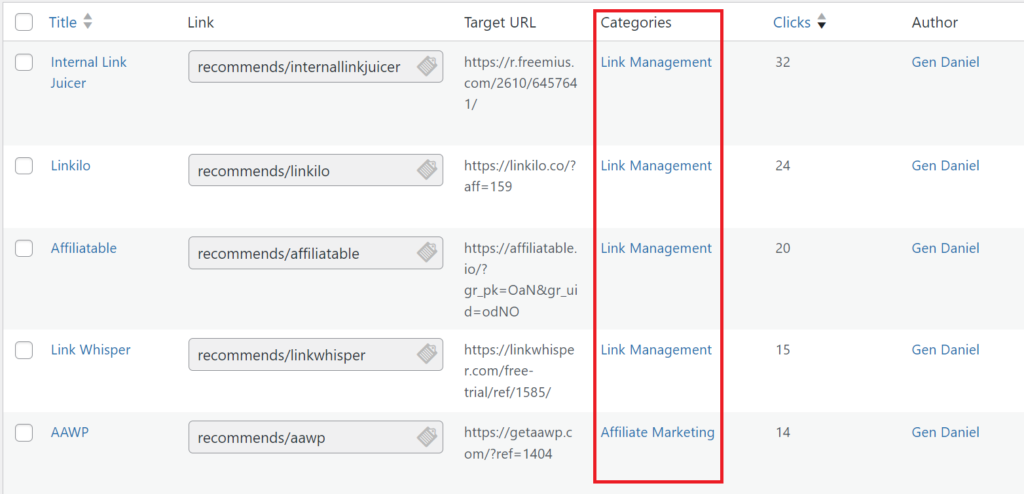Filter by Link Management in Internal Link Juicer row
The width and height of the screenshot is (1024, 494).
coord(656,62)
